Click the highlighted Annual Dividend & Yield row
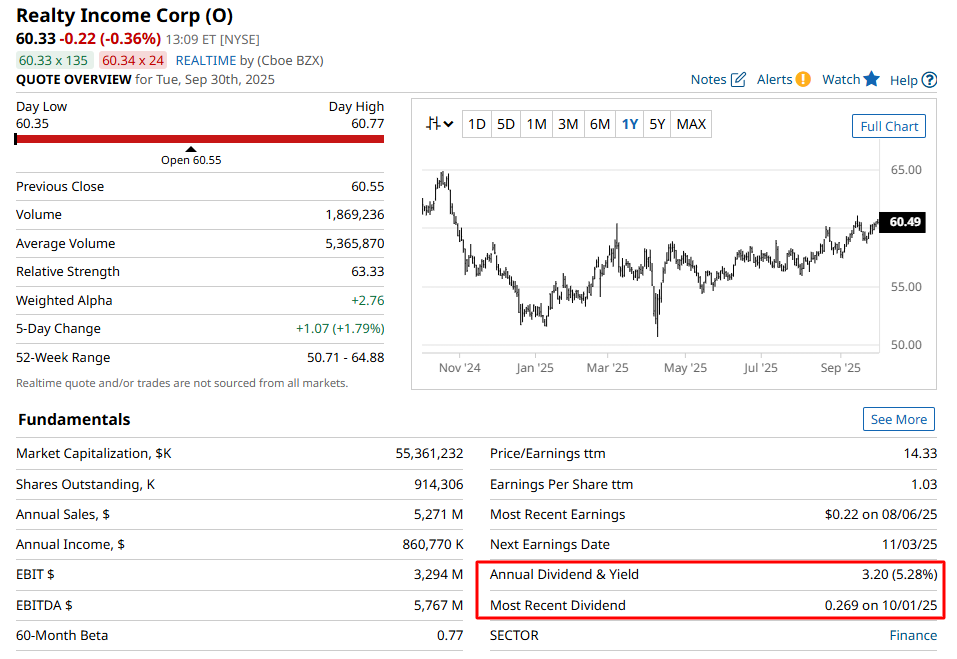This screenshot has height=659, width=957. pos(710,575)
